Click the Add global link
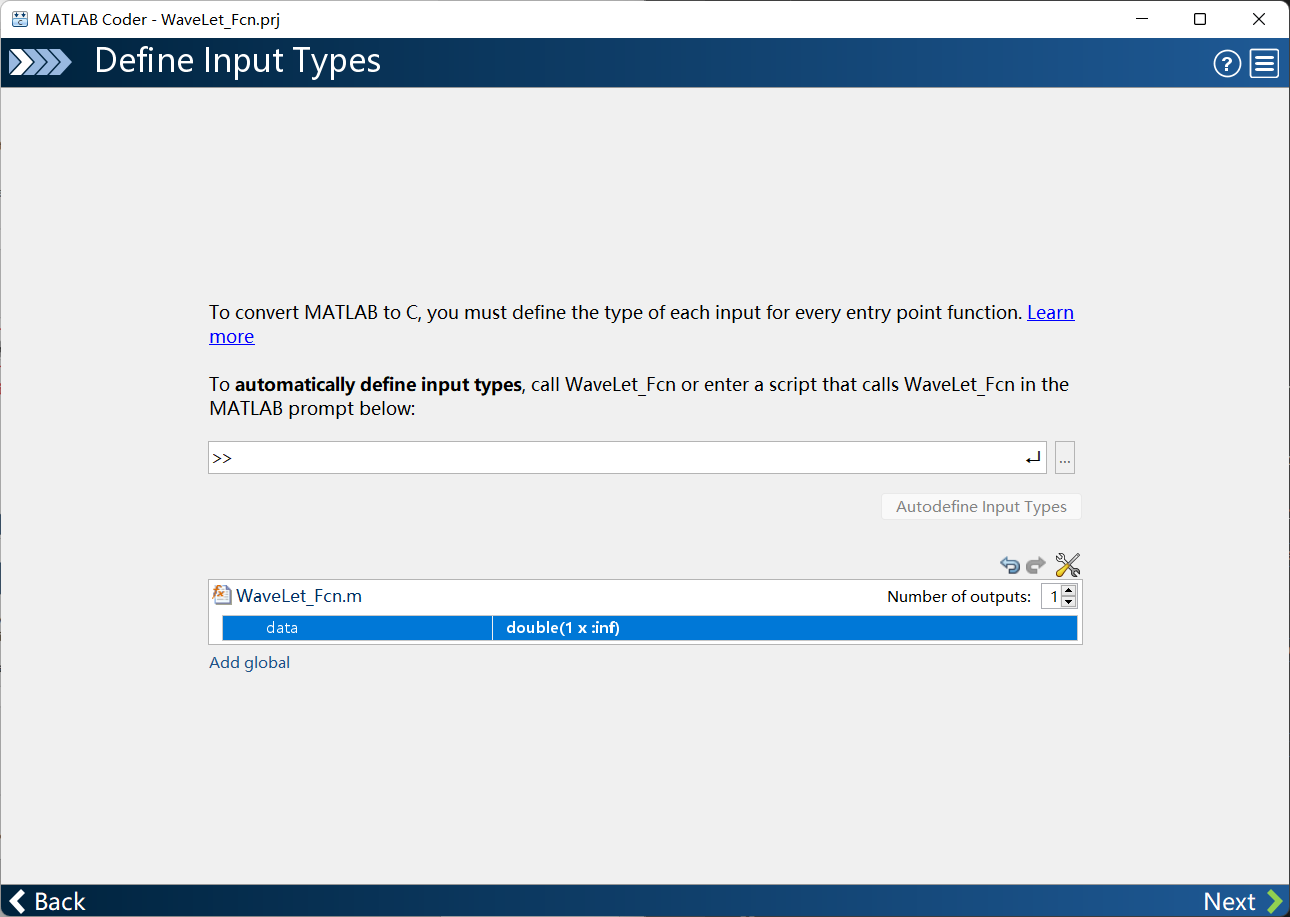Image resolution: width=1290 pixels, height=917 pixels. pos(249,662)
